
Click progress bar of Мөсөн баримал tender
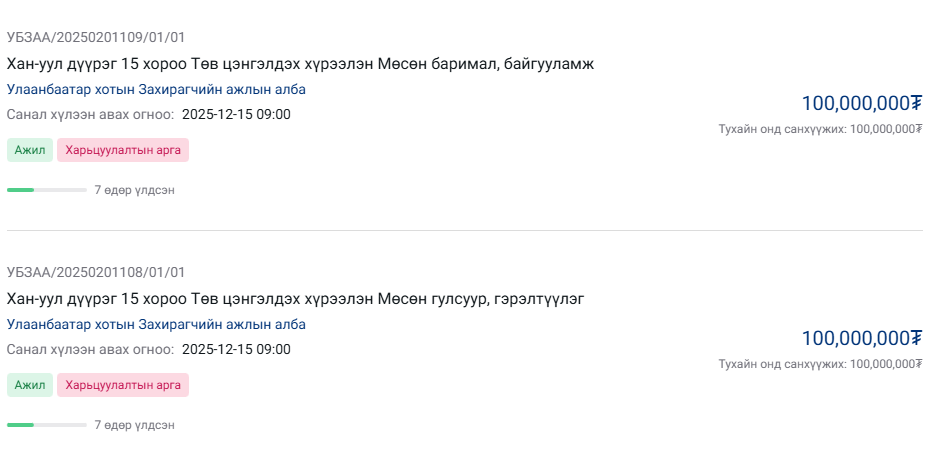(46, 190)
